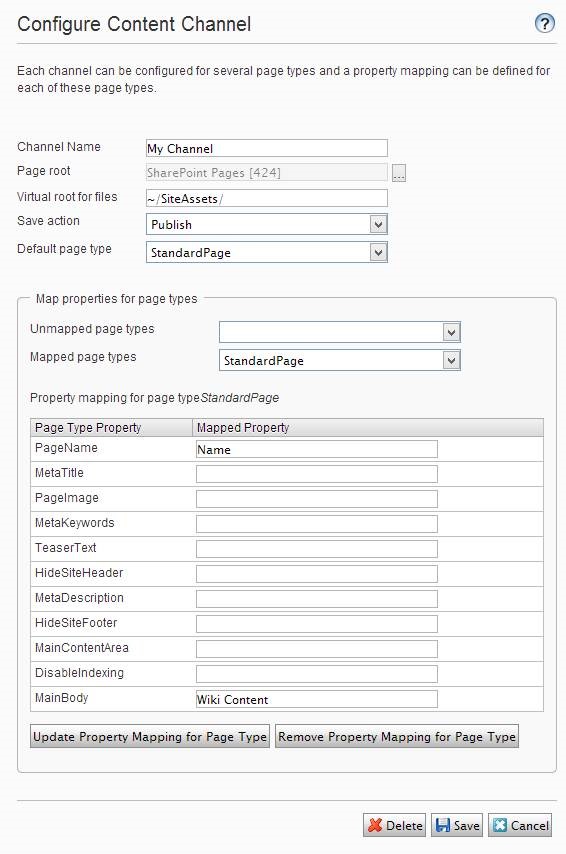Click Update Property Mapping for Page Type

[150, 736]
